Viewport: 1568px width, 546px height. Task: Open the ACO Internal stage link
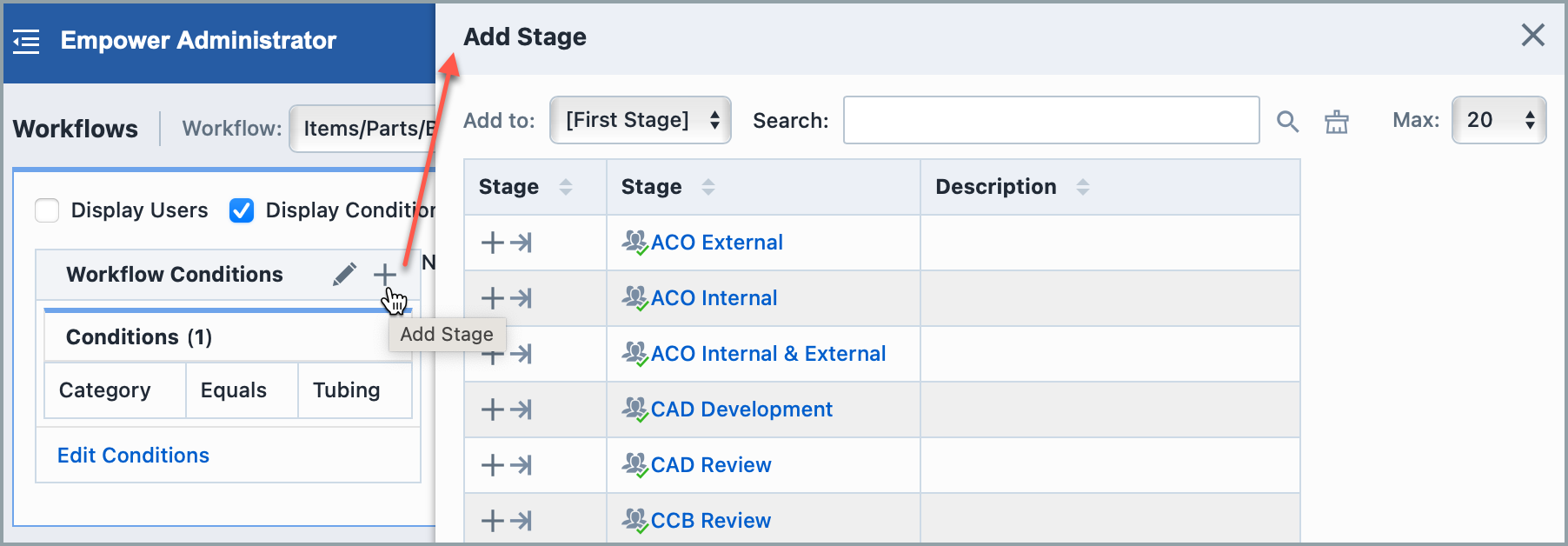click(x=714, y=298)
